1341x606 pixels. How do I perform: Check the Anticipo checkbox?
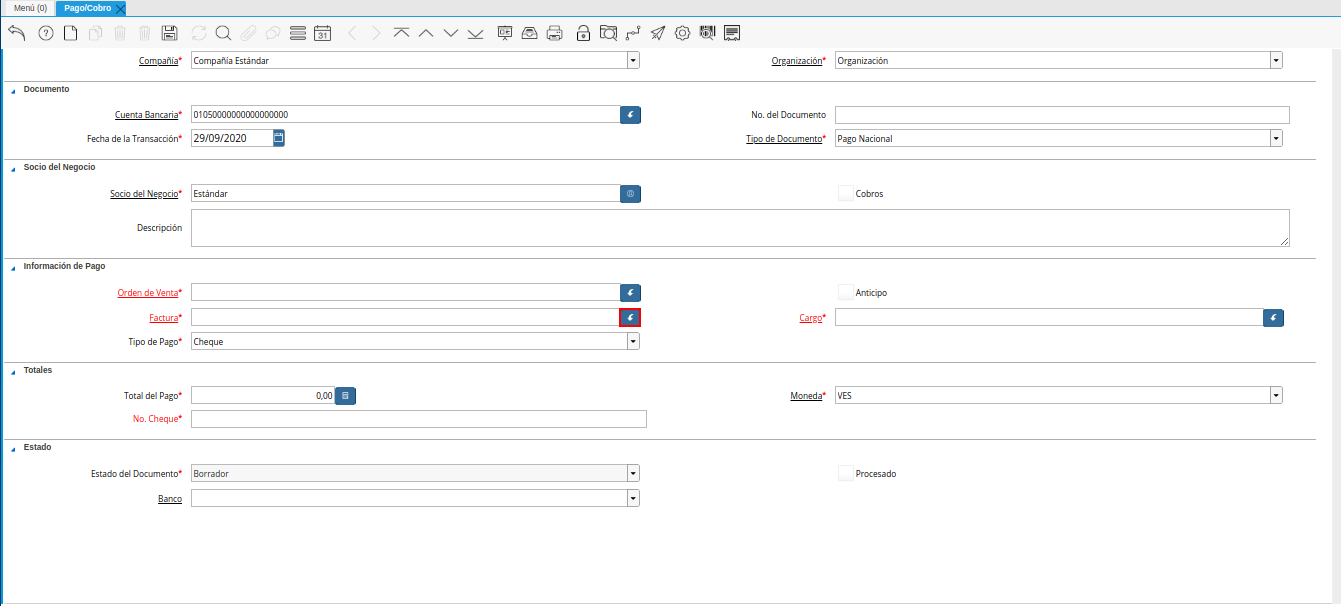coord(845,292)
